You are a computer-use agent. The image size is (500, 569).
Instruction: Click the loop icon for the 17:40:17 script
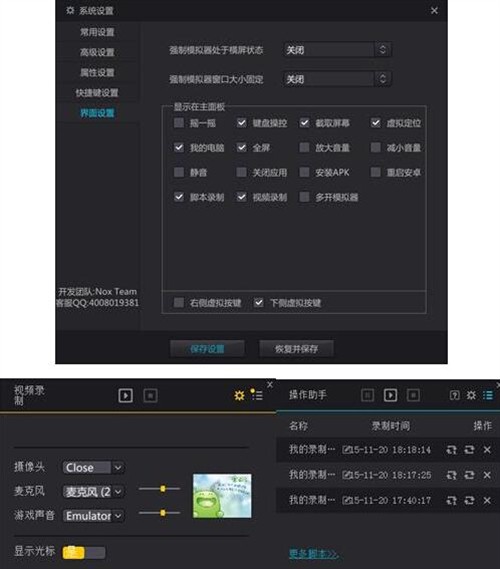(469, 500)
